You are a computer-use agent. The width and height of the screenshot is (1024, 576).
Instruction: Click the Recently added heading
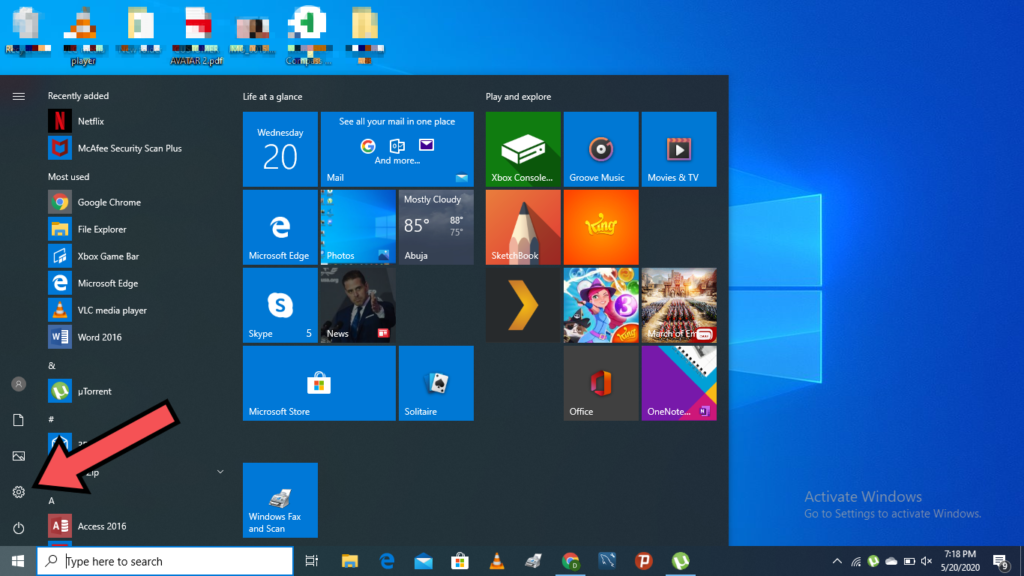[x=78, y=96]
